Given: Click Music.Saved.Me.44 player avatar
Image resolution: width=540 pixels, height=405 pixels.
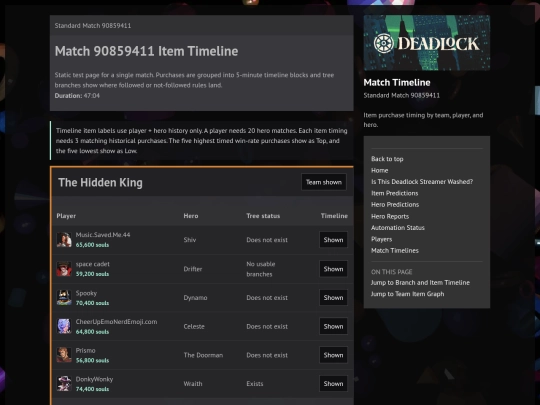Looking at the screenshot, I should click(64, 240).
